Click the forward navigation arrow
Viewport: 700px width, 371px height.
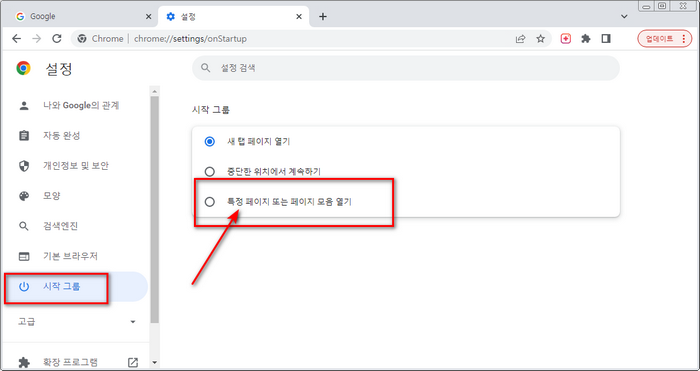tap(37, 39)
